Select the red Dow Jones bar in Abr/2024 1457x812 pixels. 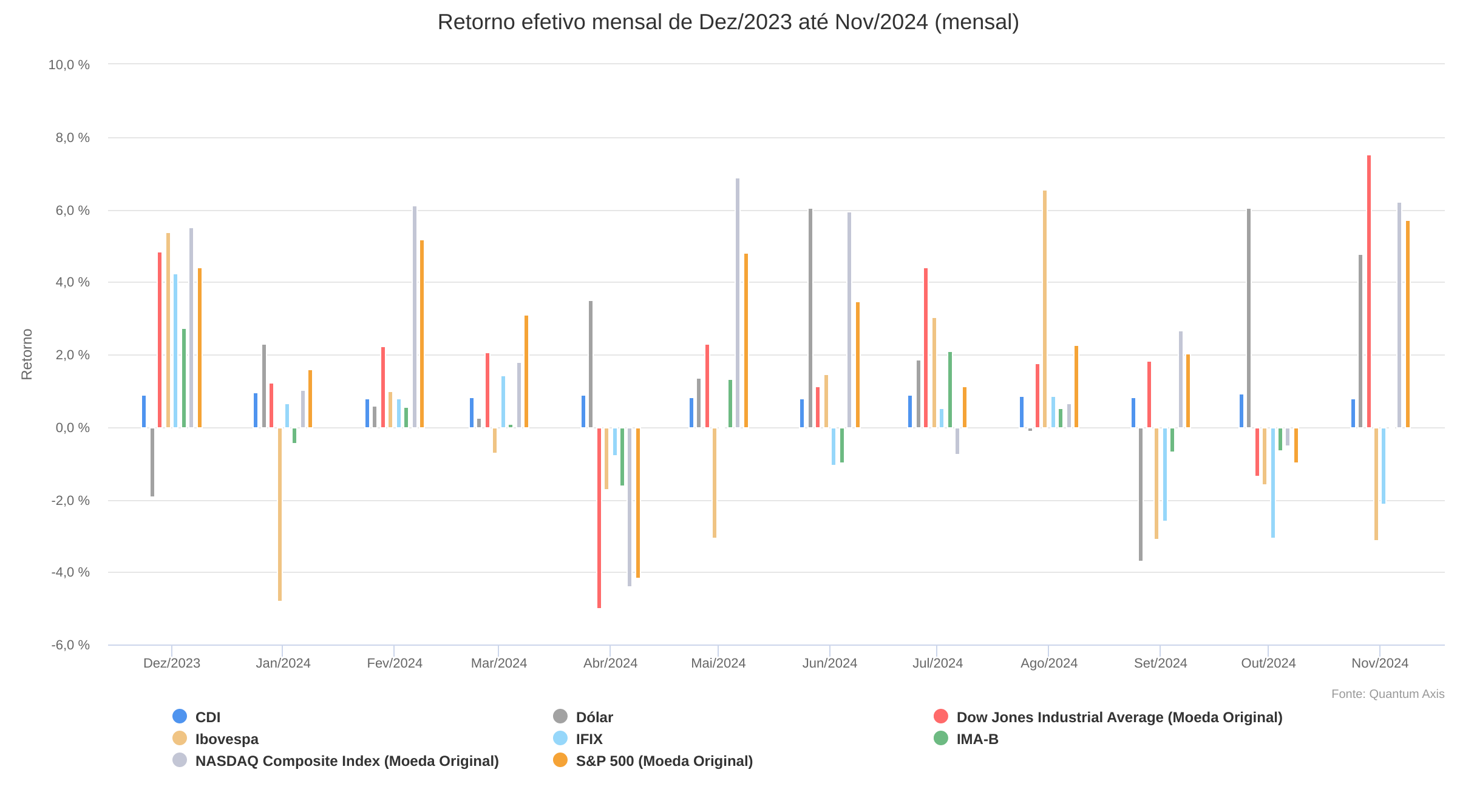point(599,518)
